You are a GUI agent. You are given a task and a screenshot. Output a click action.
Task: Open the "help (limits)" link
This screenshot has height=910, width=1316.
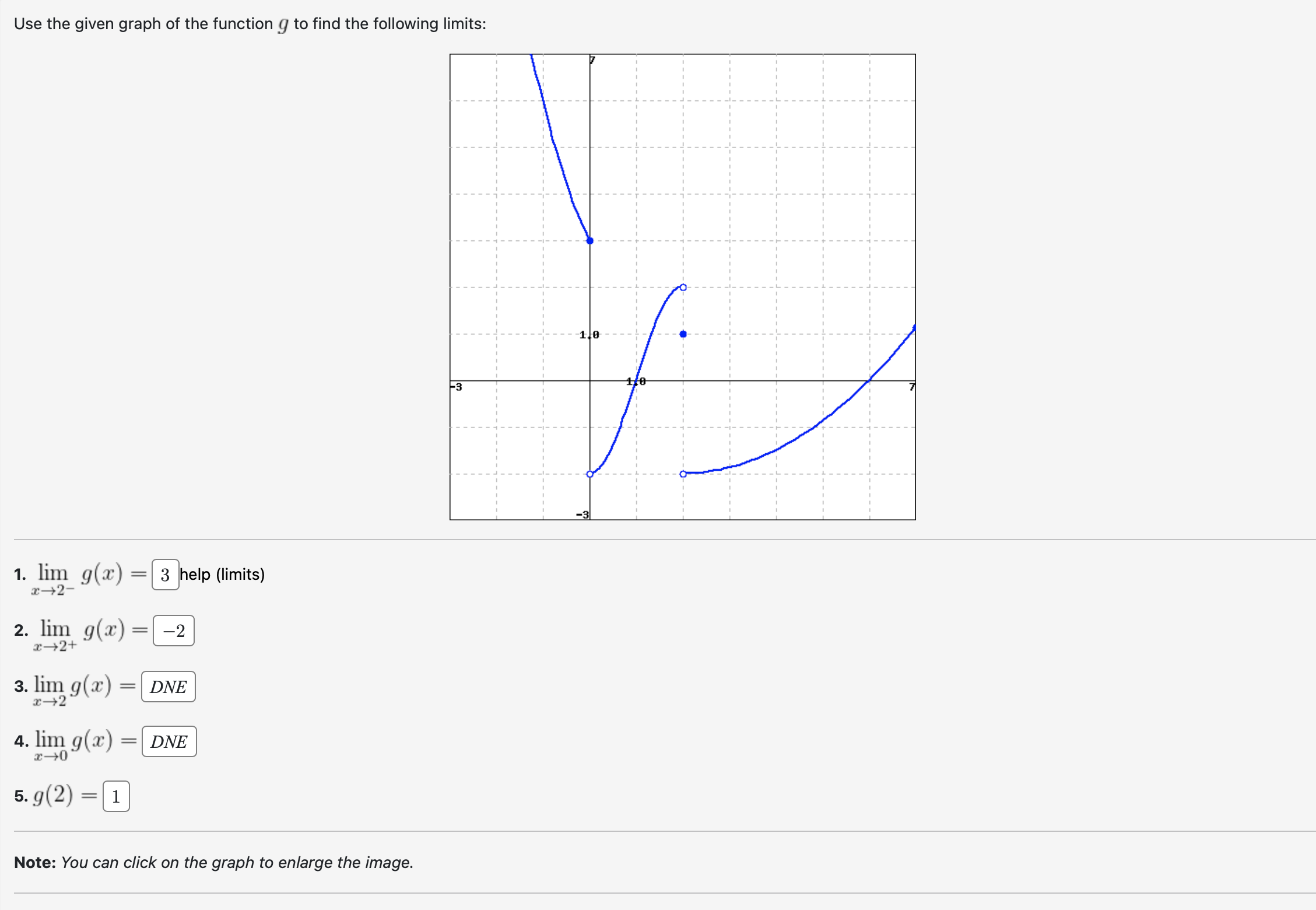[x=222, y=575]
